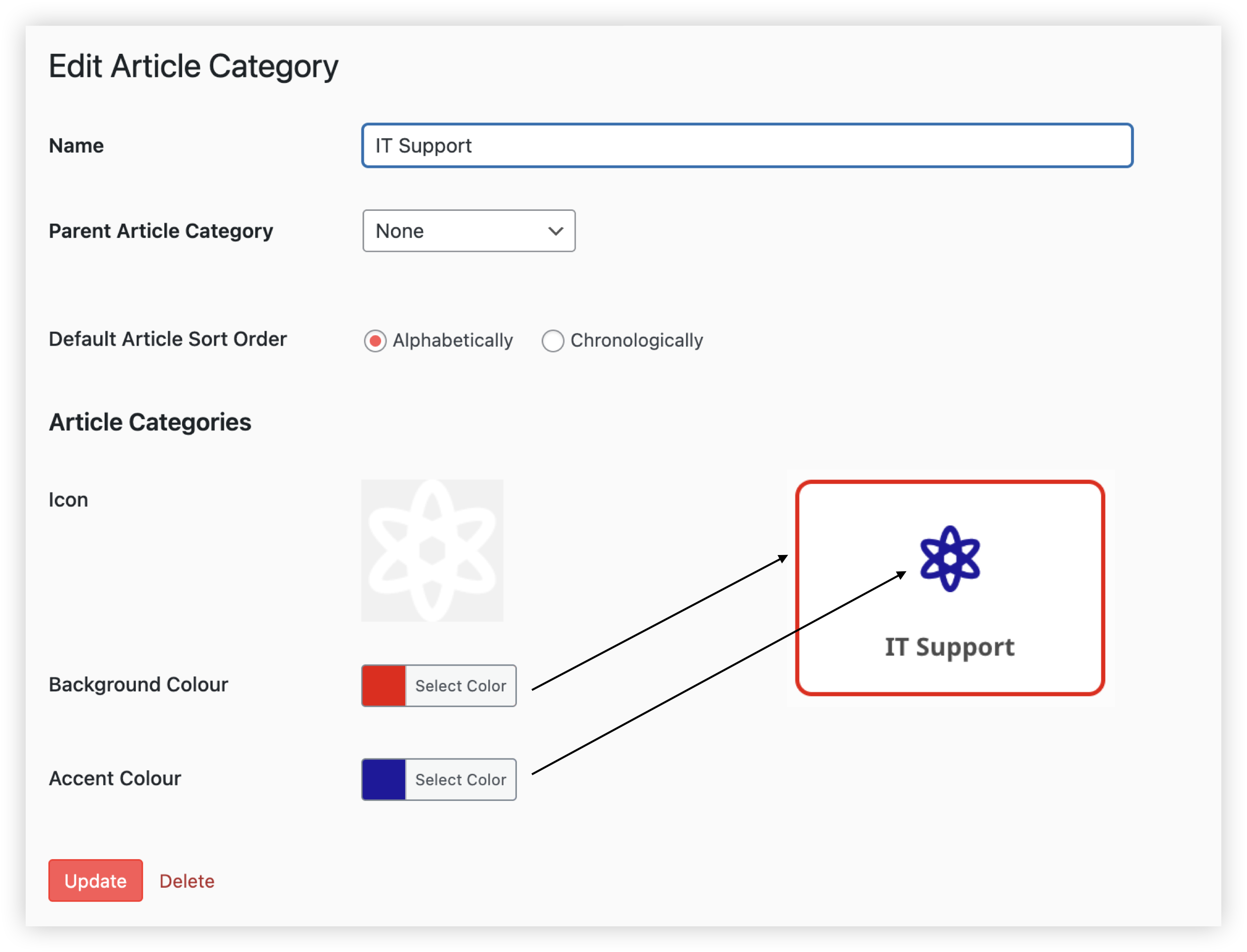Click the Name field label
This screenshot has width=1247, height=952.
(77, 146)
